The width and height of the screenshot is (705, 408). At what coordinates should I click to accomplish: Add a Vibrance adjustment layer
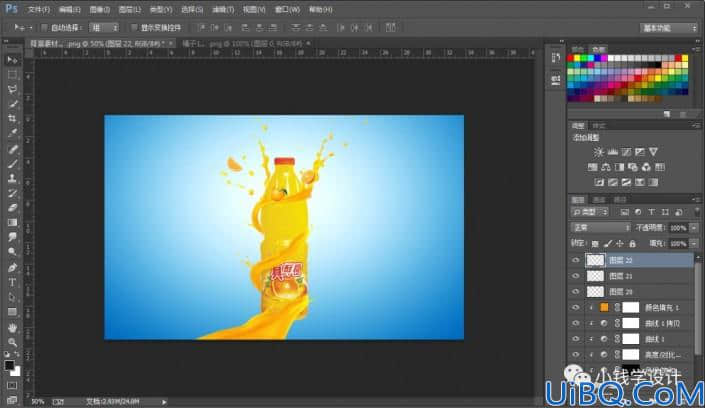coord(653,152)
